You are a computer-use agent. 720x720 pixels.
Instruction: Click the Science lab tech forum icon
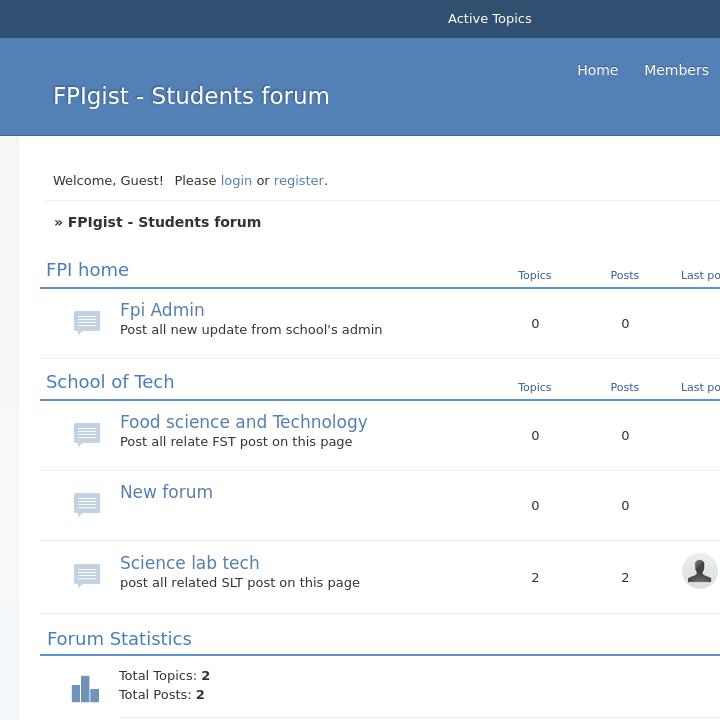(87, 575)
